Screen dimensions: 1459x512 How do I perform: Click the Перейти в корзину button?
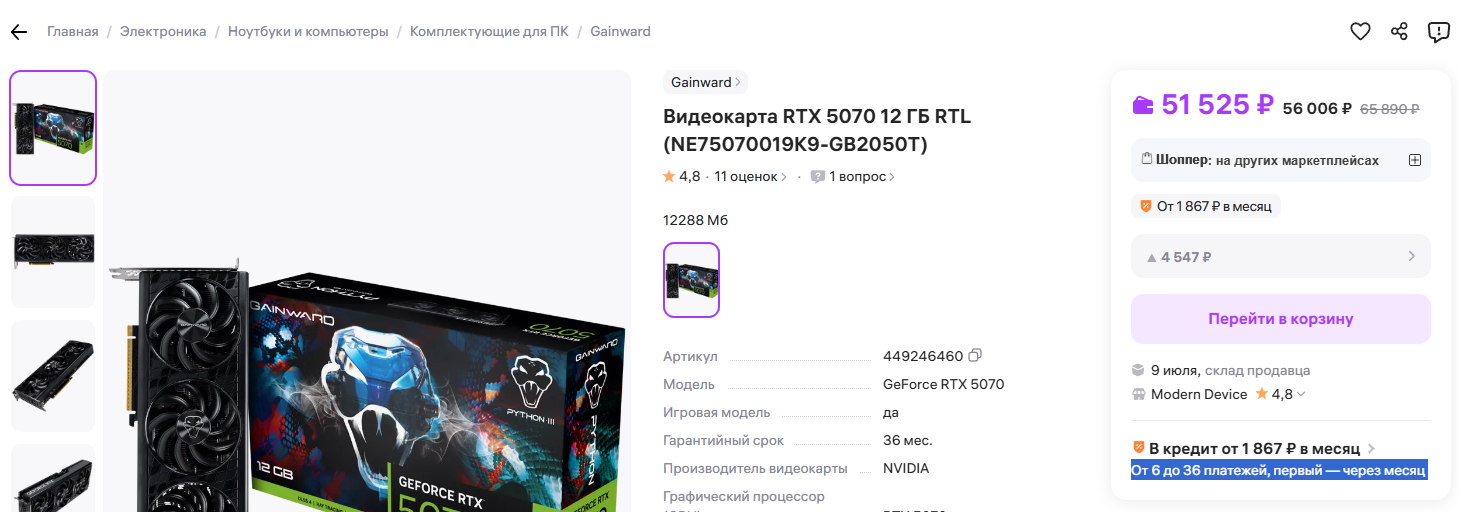coord(1280,319)
